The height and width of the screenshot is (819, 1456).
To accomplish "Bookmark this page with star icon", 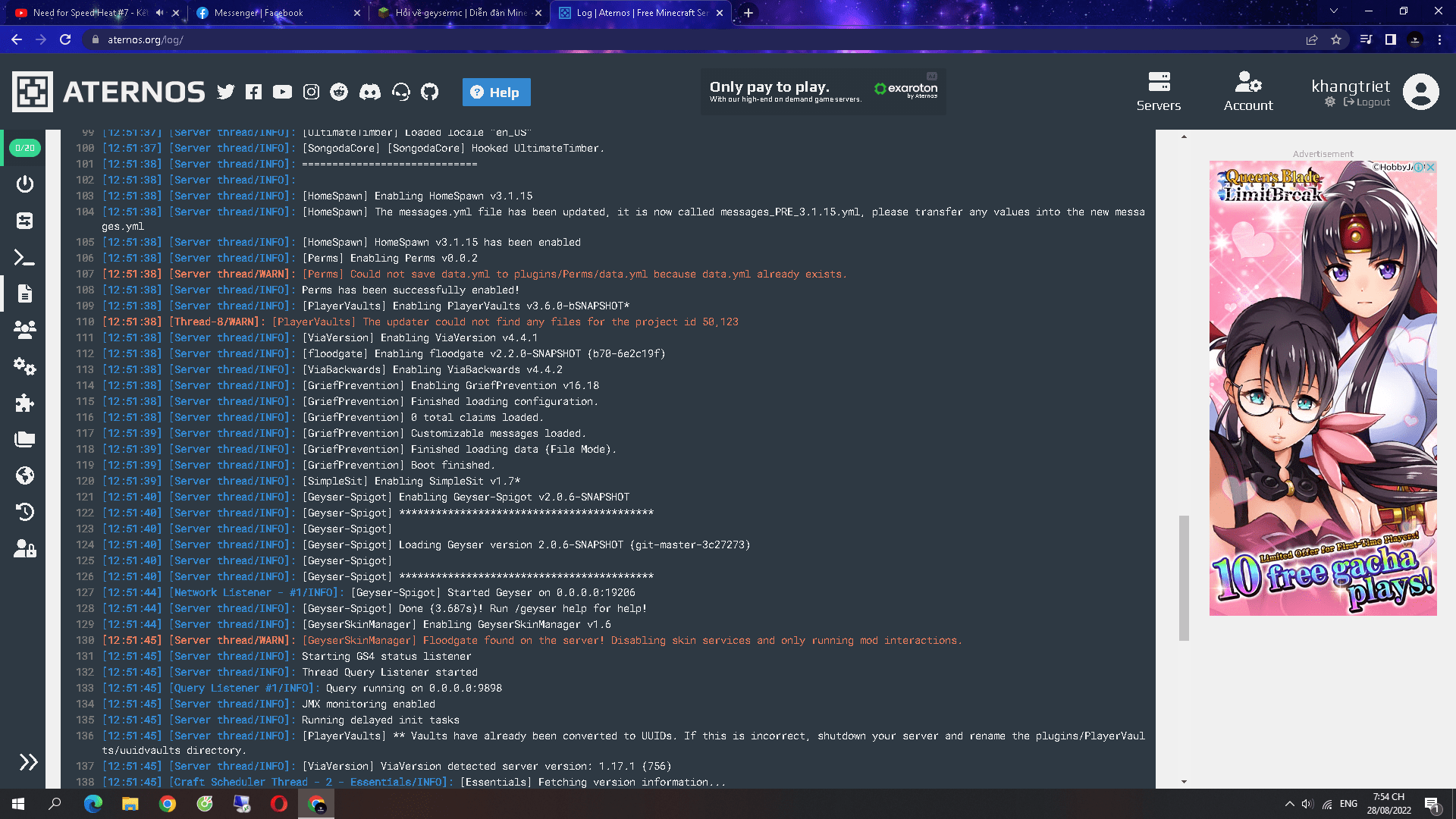I will tap(1336, 39).
